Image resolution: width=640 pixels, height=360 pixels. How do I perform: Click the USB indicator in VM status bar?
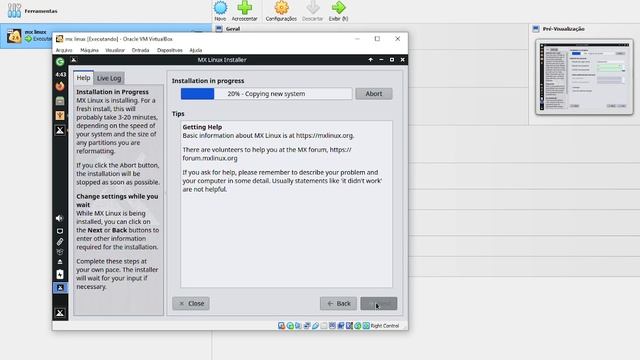coord(316,326)
